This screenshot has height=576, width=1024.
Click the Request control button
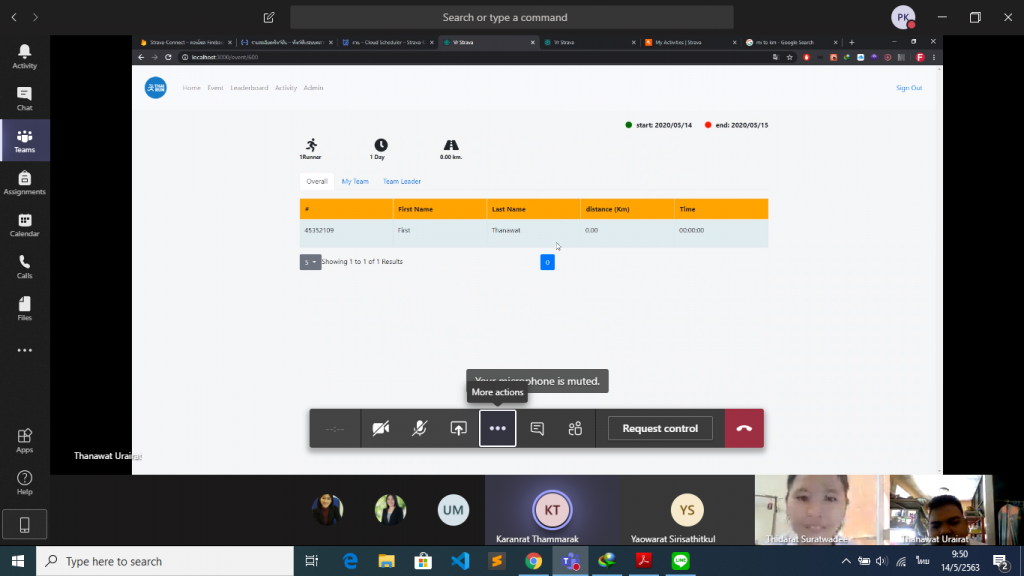[x=660, y=428]
